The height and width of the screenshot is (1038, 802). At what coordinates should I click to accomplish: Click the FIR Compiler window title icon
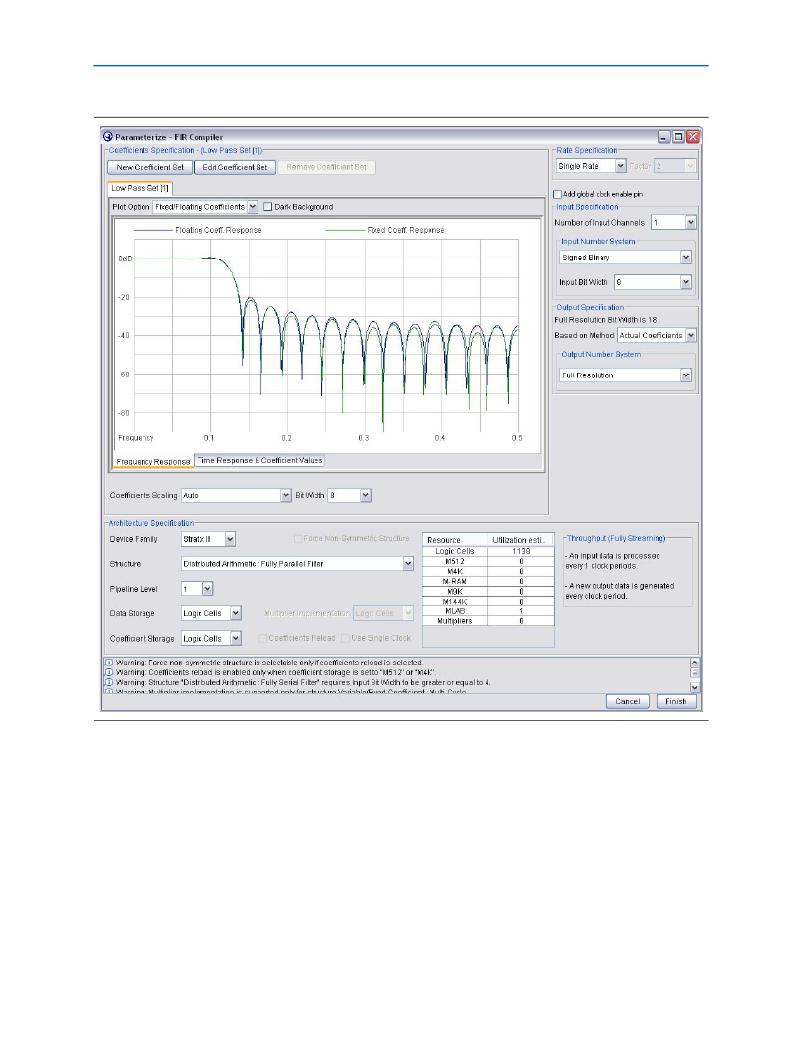click(108, 137)
